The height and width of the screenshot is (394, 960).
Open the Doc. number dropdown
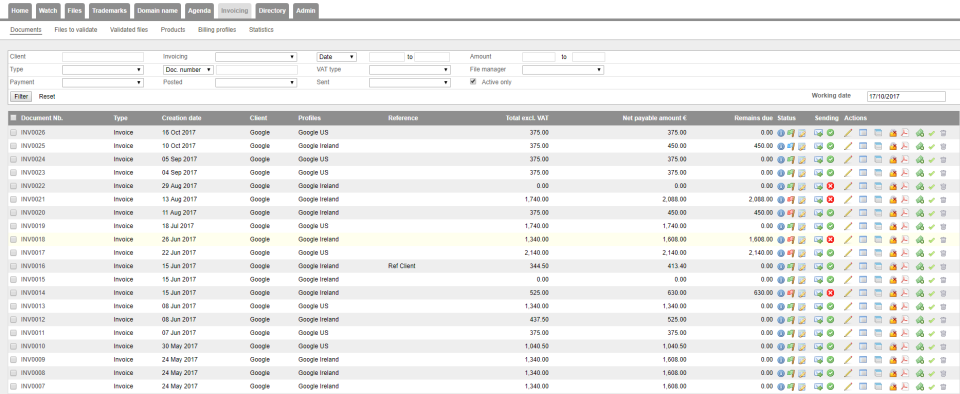188,70
